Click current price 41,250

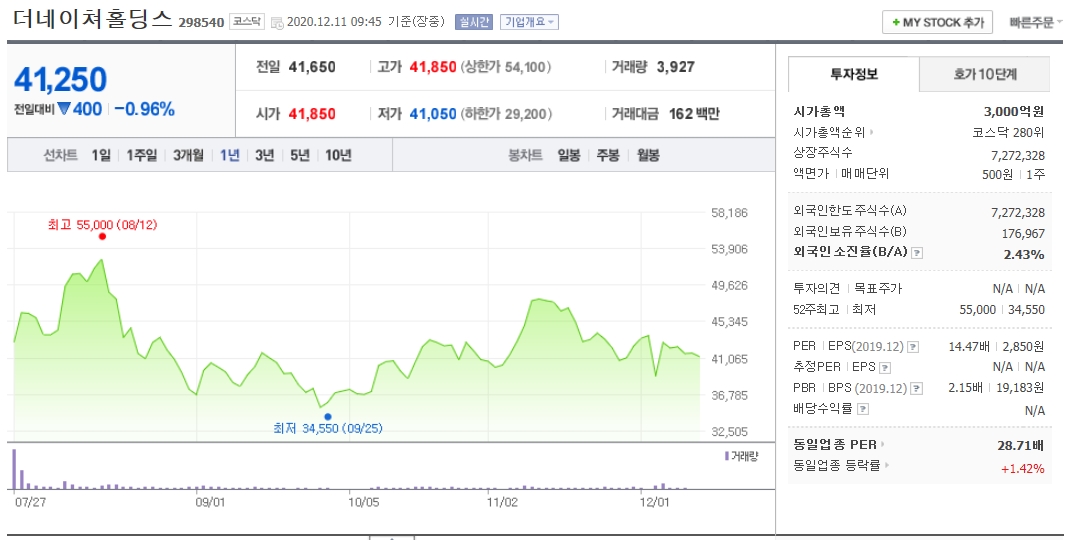pos(61,80)
